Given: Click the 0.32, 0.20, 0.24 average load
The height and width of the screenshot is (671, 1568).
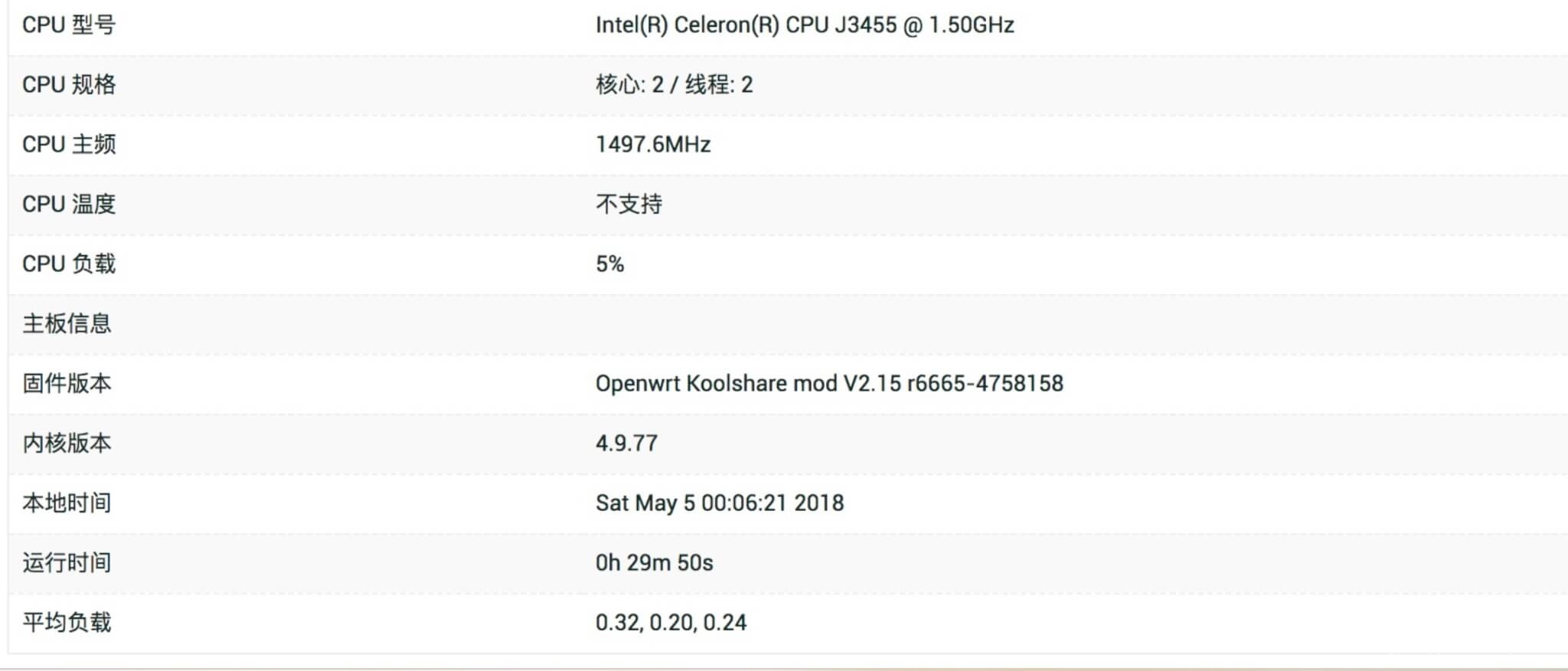Looking at the screenshot, I should tap(671, 622).
